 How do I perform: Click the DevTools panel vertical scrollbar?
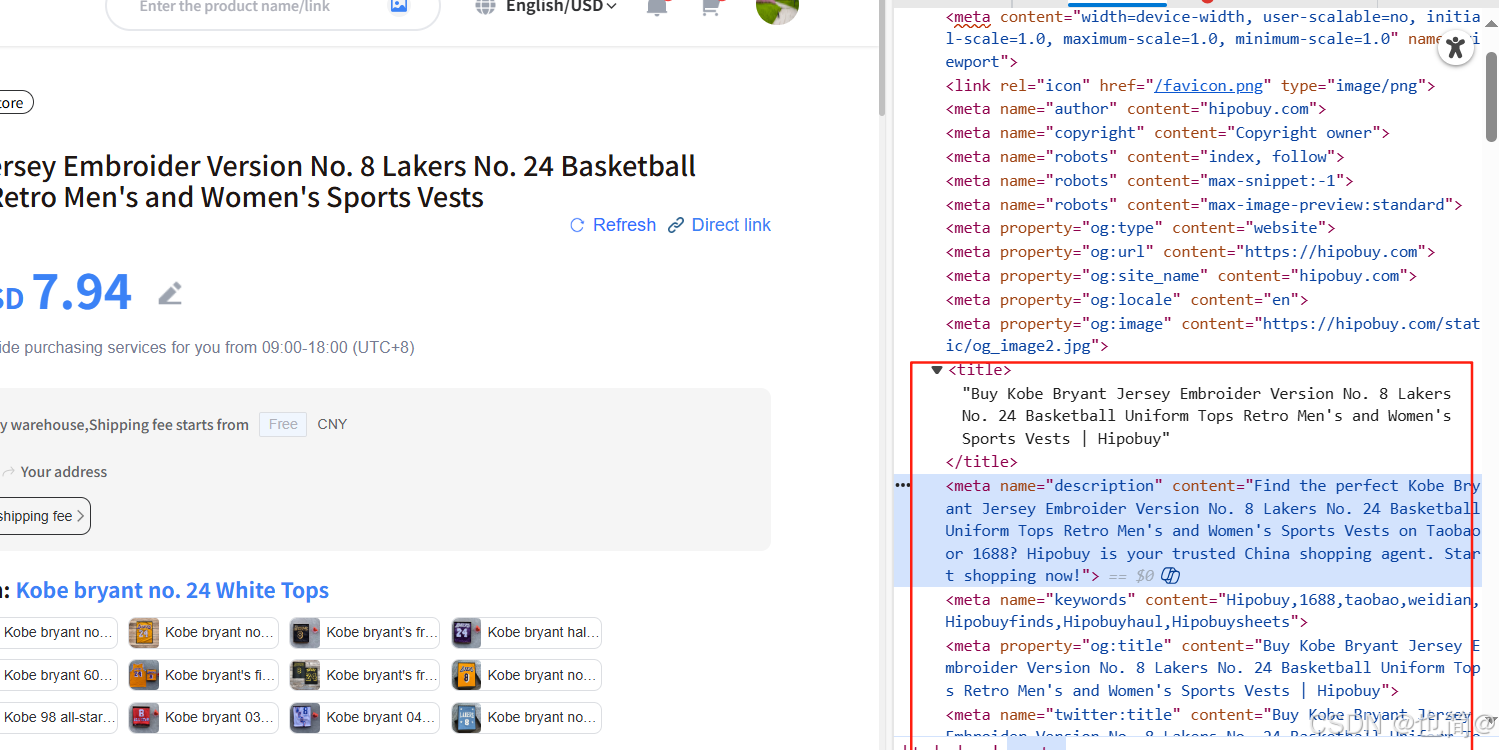pyautogui.click(x=1491, y=95)
